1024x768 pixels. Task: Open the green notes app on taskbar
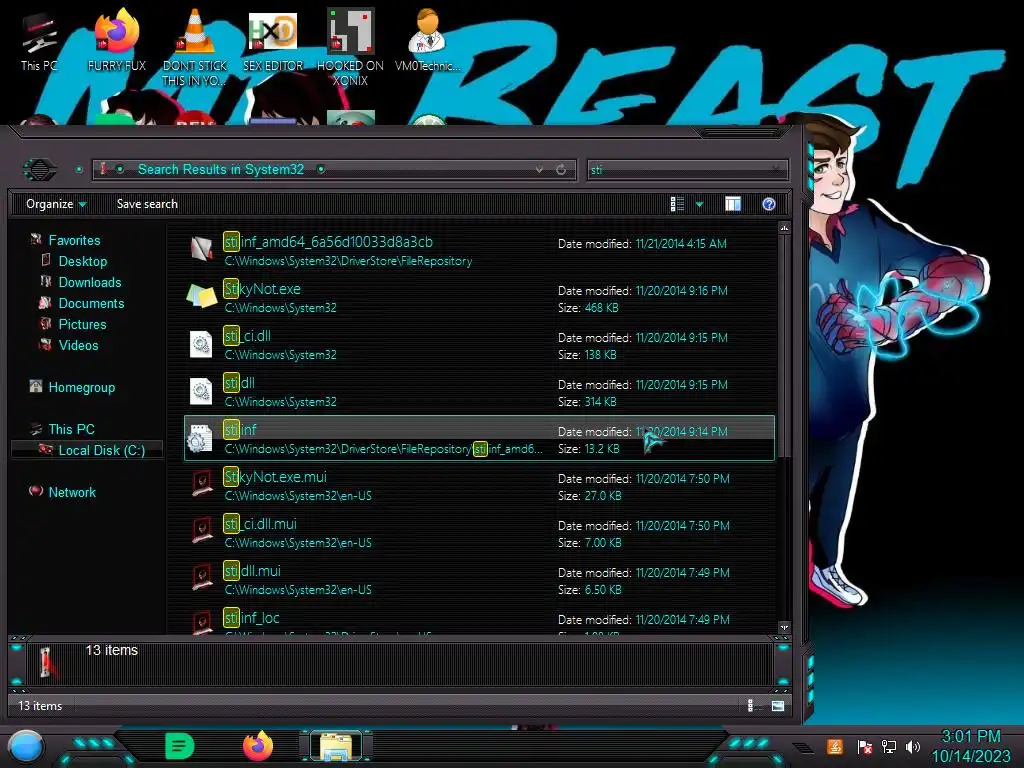coord(179,746)
